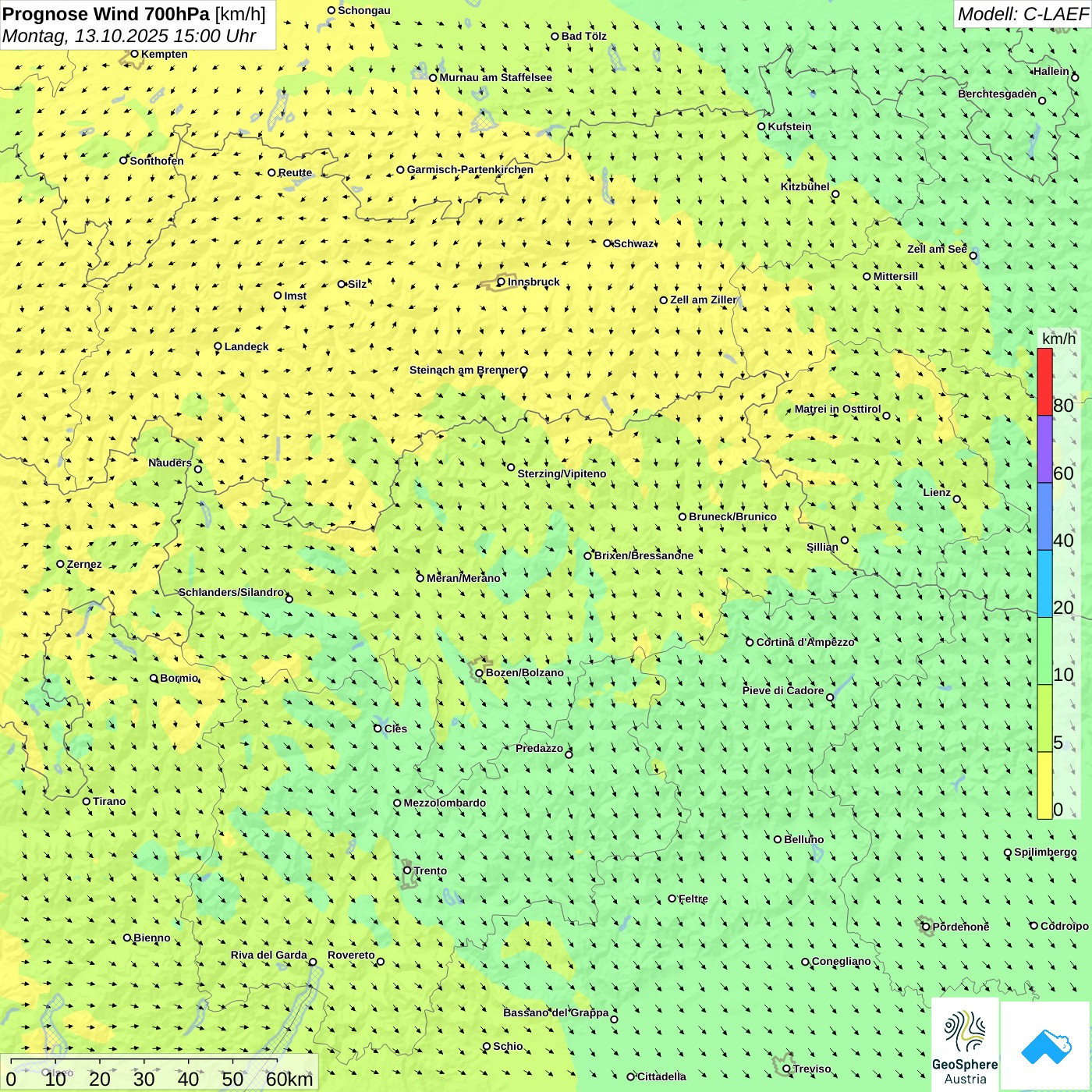Click the Kitzbühel location dot

coord(835,194)
